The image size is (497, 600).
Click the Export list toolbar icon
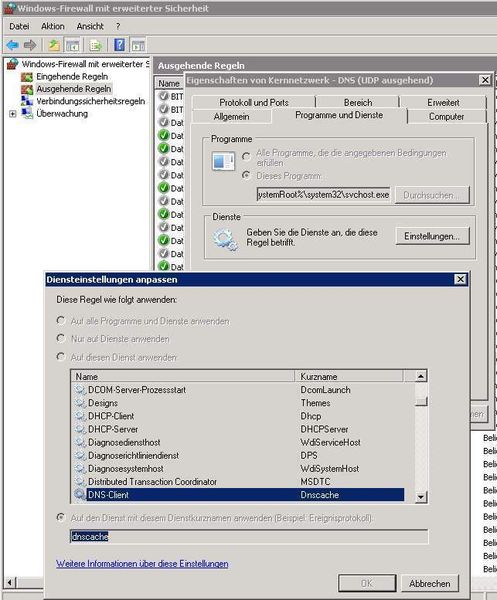coord(95,45)
